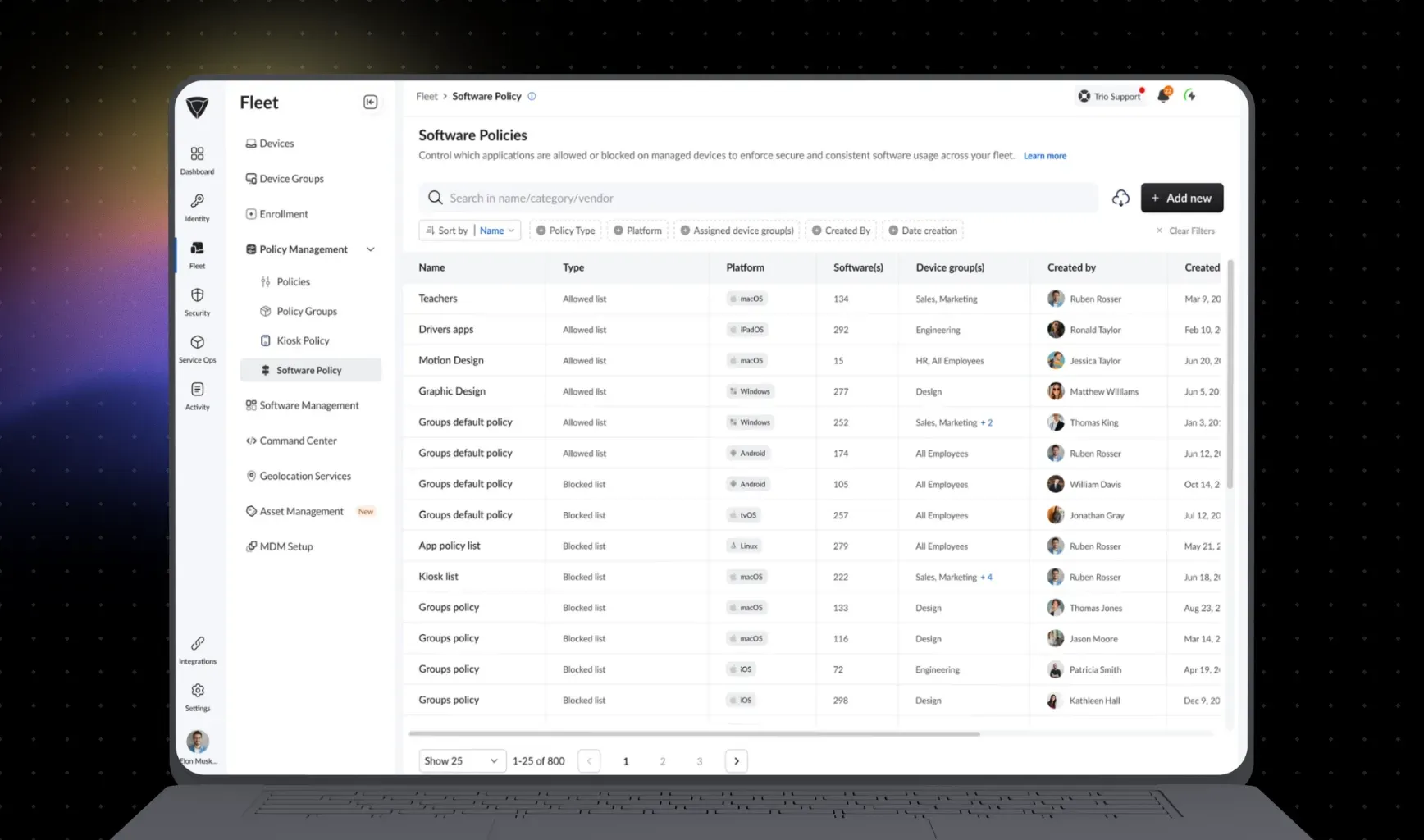Click the Linux platform tag
1424x840 pixels.
744,546
